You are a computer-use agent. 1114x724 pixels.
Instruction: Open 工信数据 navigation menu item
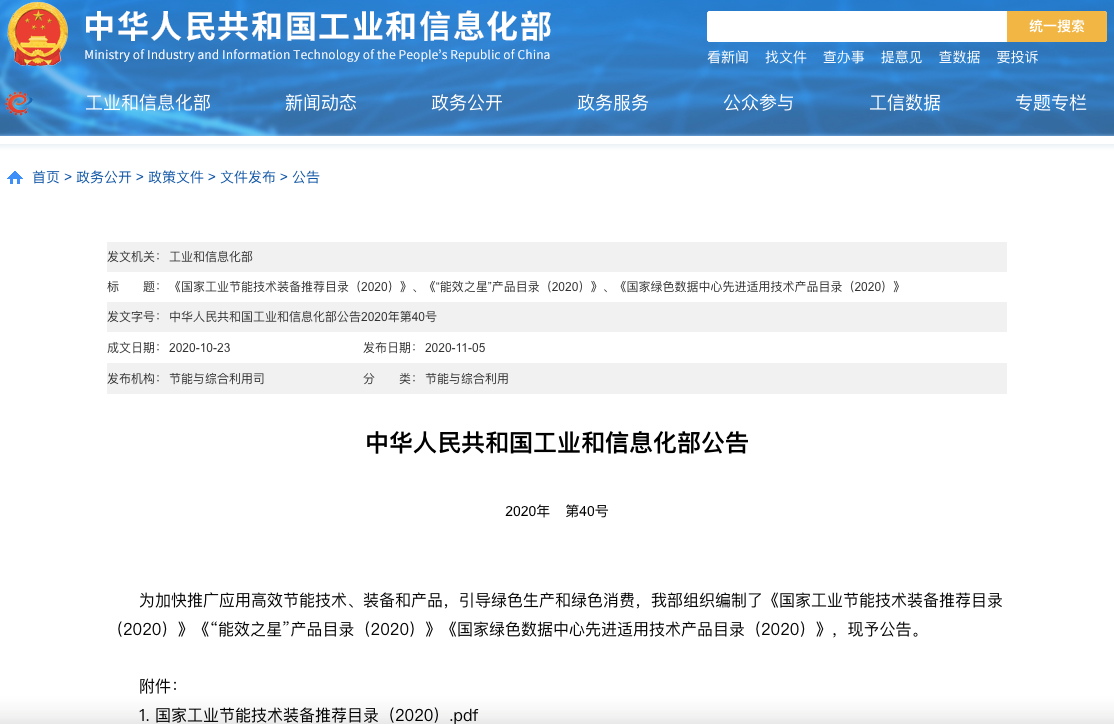(904, 102)
